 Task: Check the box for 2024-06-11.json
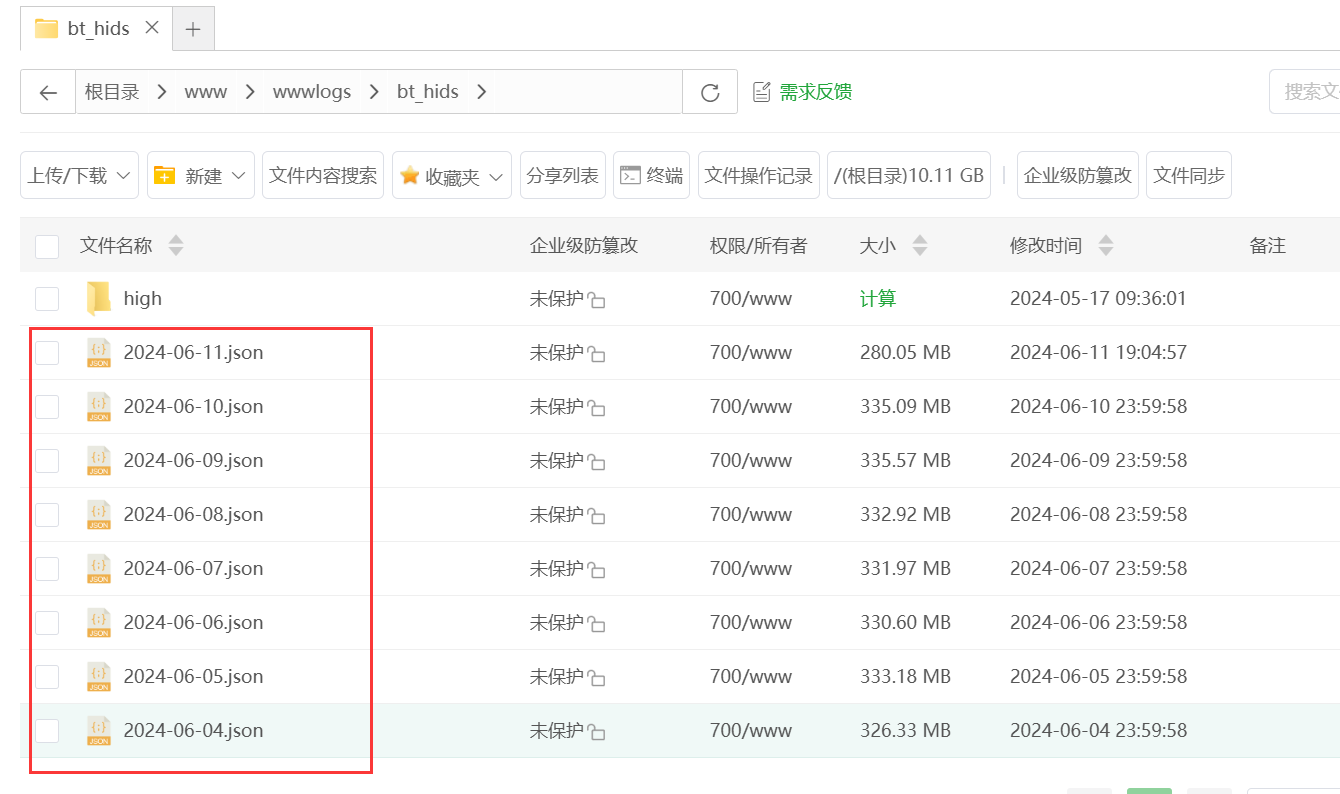coord(47,352)
